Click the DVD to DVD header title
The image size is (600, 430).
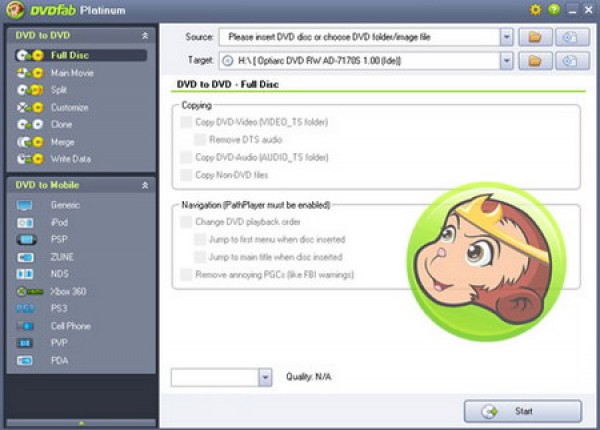pyautogui.click(x=43, y=36)
